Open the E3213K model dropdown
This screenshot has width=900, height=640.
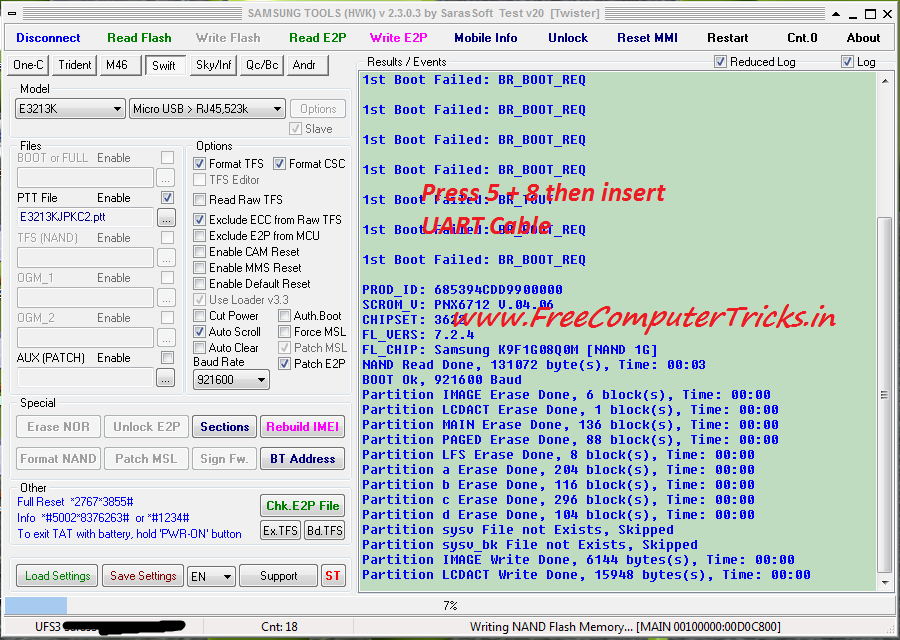tap(70, 108)
